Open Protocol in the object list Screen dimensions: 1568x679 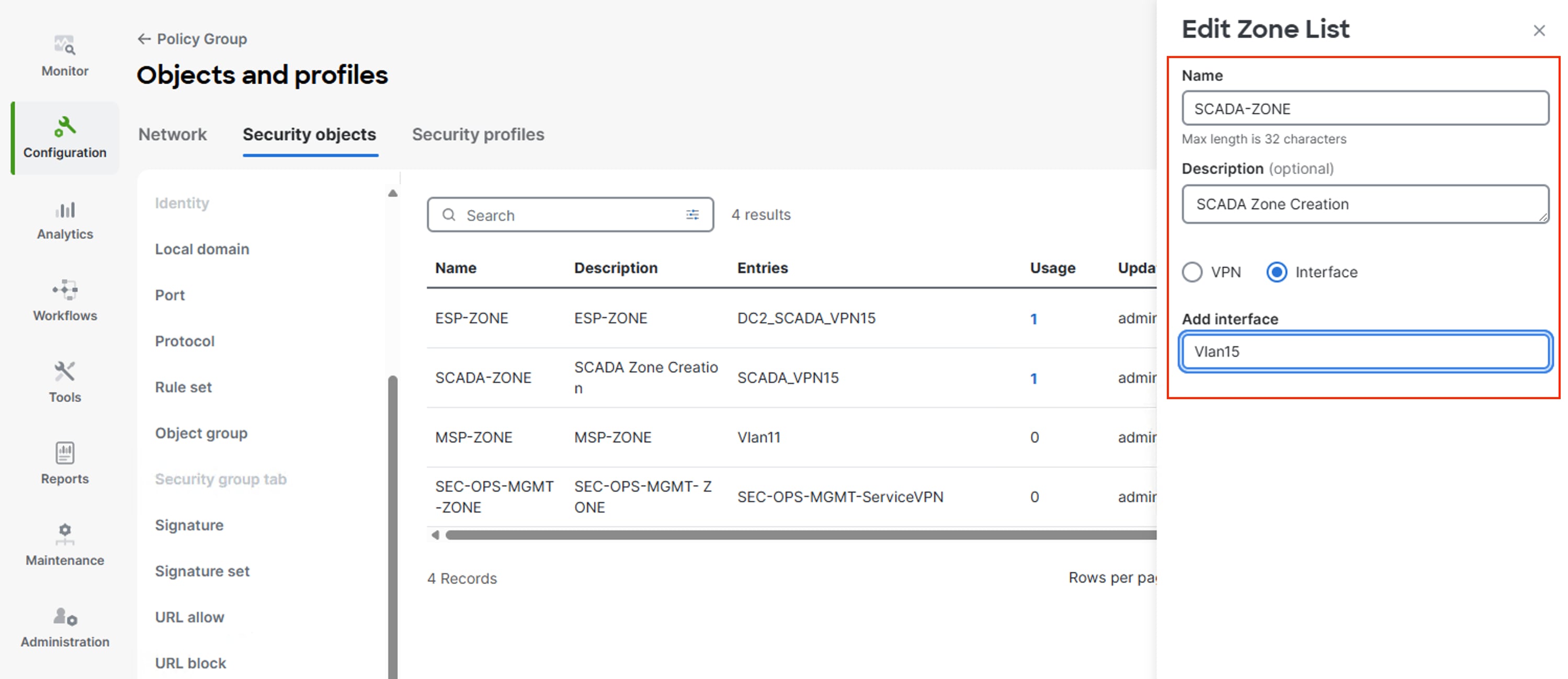click(185, 341)
